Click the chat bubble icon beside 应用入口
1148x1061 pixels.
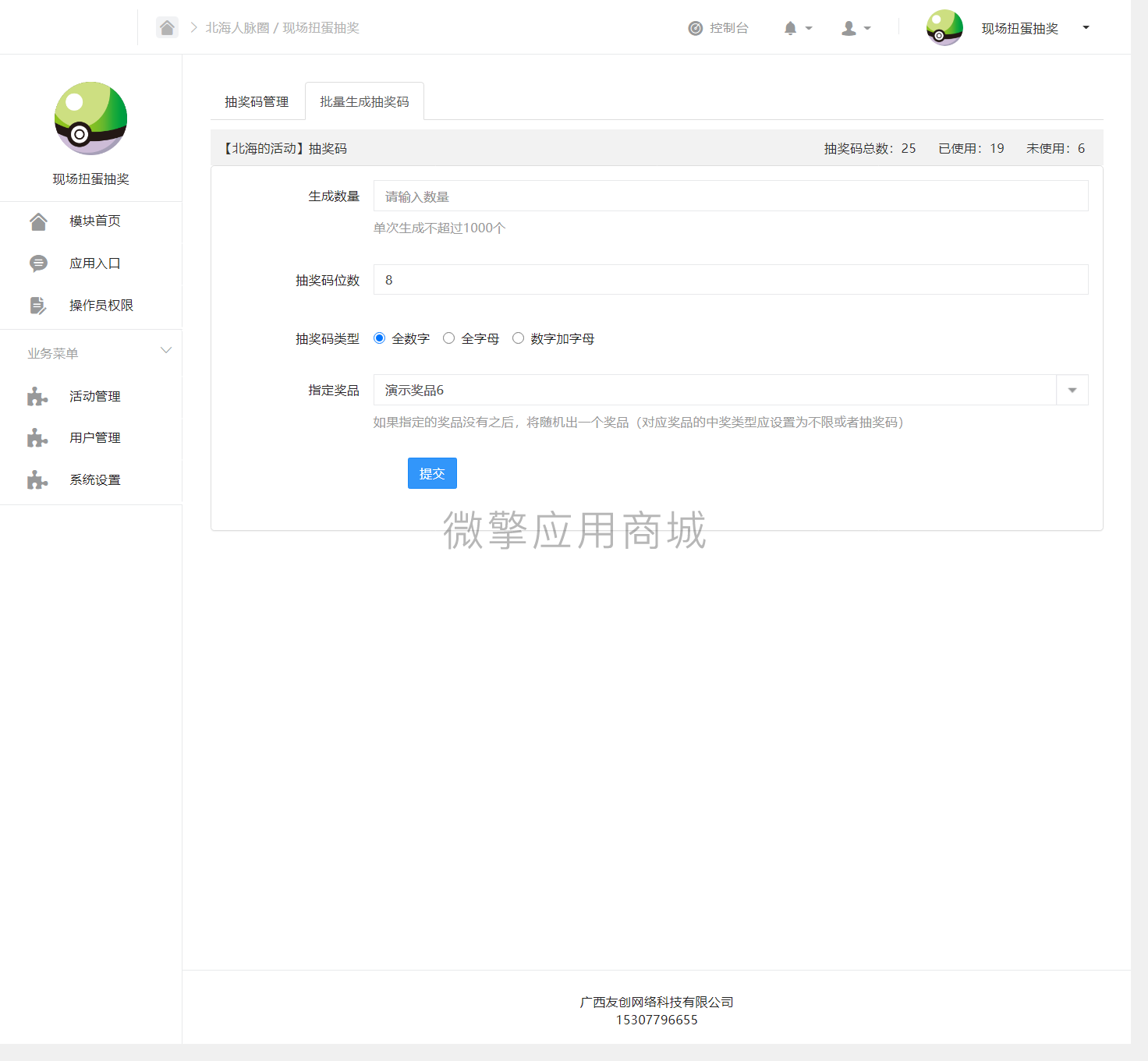(38, 263)
